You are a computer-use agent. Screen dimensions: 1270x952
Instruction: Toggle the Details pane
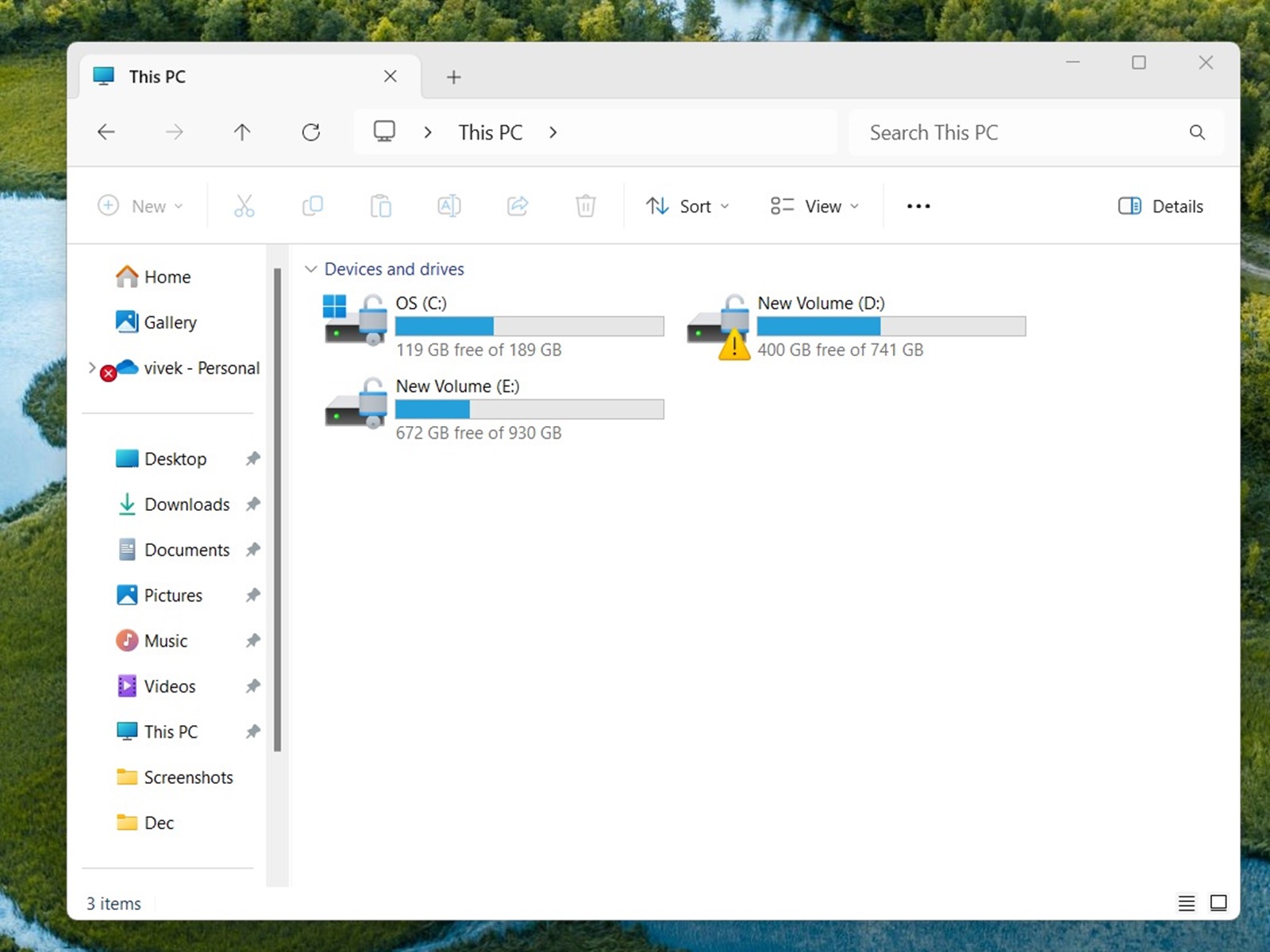pyautogui.click(x=1160, y=205)
